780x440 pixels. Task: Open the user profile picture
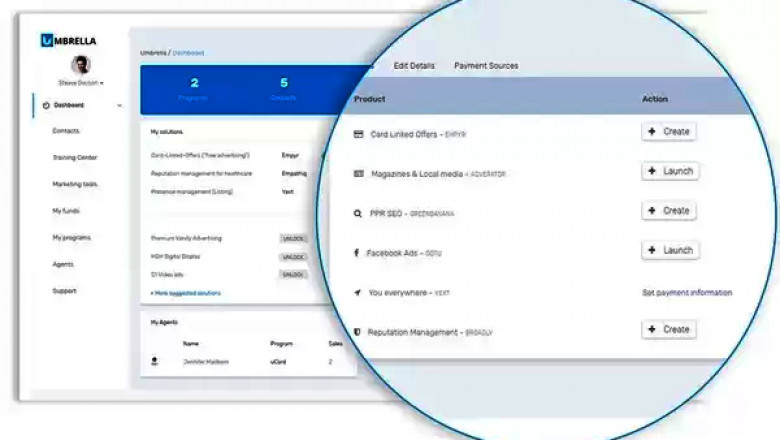(x=80, y=65)
